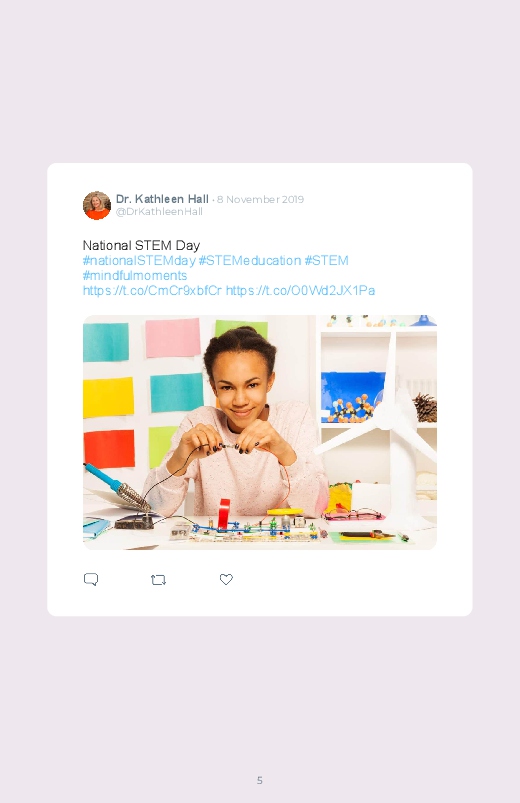520x803 pixels.
Task: Open the #STEMeducation hashtag link
Action: click(x=250, y=261)
